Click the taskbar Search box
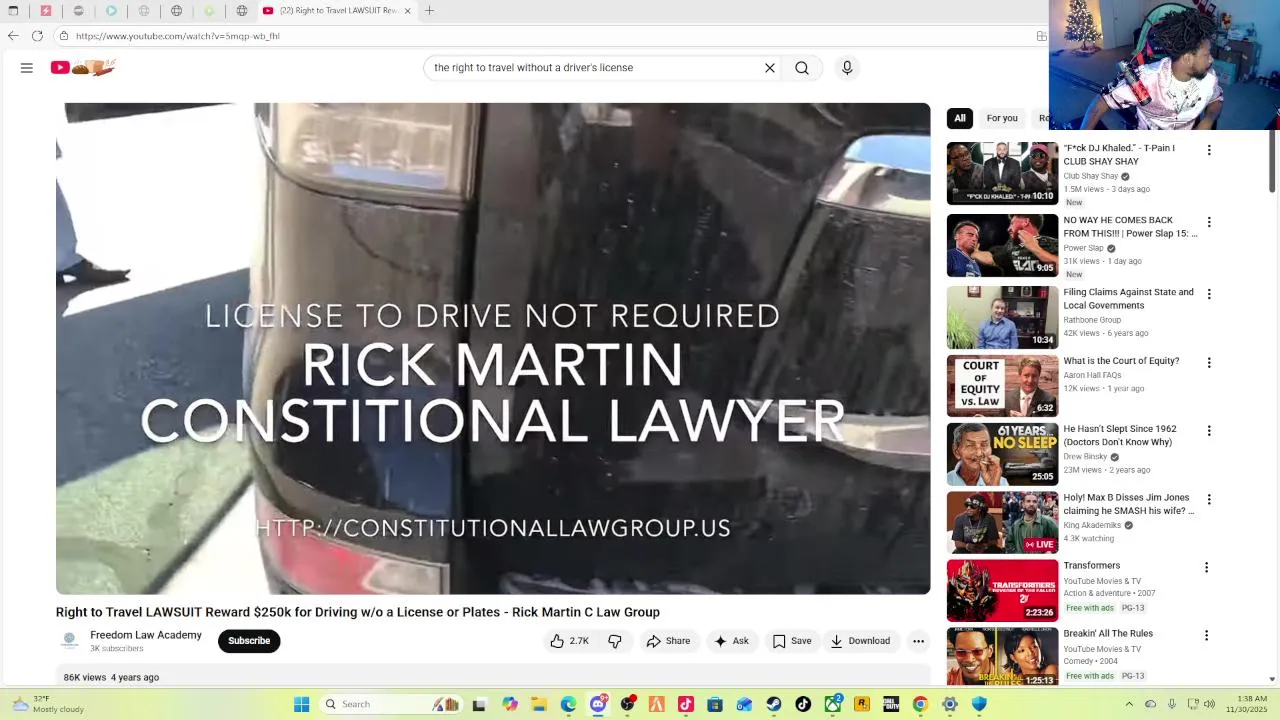 (392, 704)
